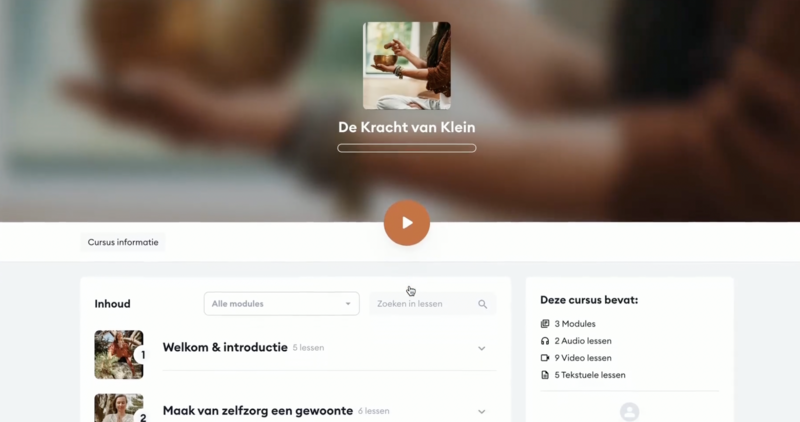Click the Maak van zelfzorg een gewoonte title
This screenshot has width=800, height=422.
click(258, 411)
